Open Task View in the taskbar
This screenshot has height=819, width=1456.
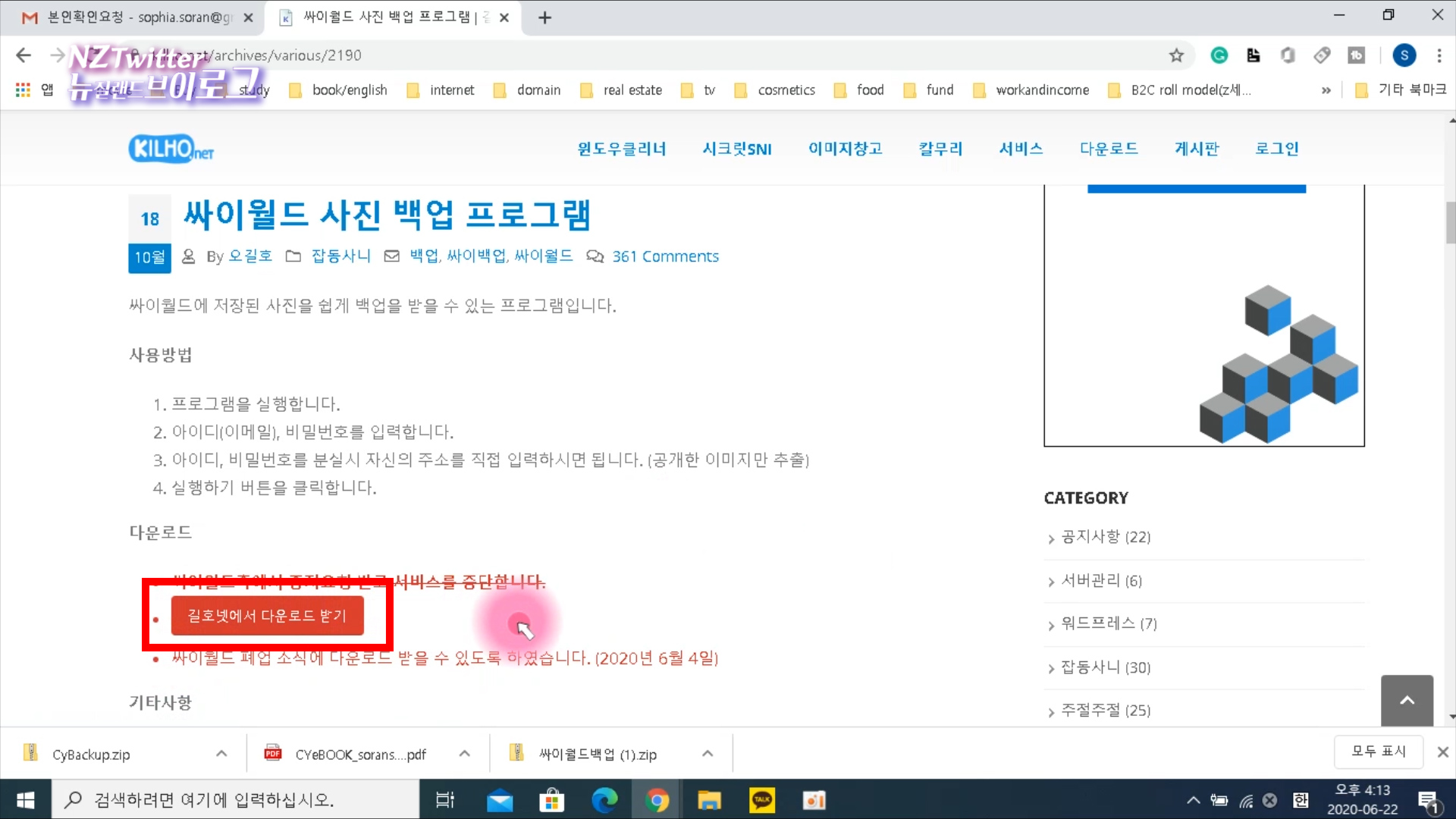coord(445,800)
